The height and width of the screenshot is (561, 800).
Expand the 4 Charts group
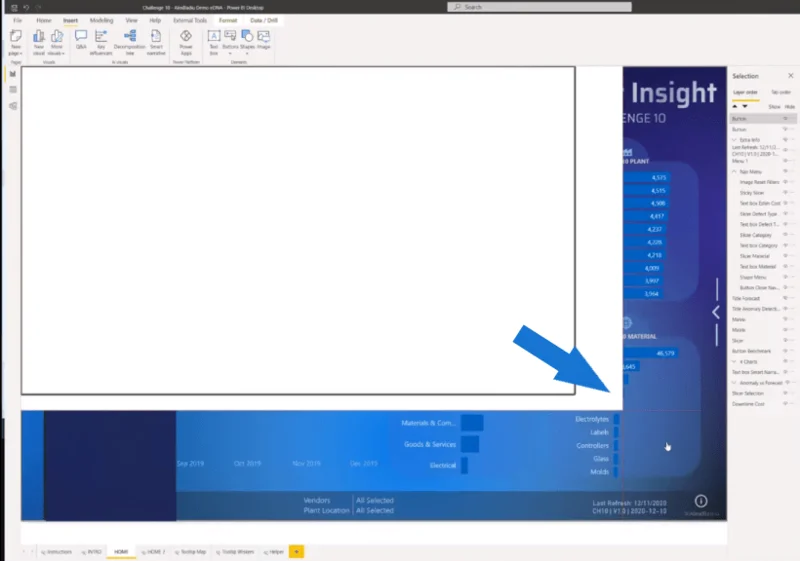coord(735,362)
